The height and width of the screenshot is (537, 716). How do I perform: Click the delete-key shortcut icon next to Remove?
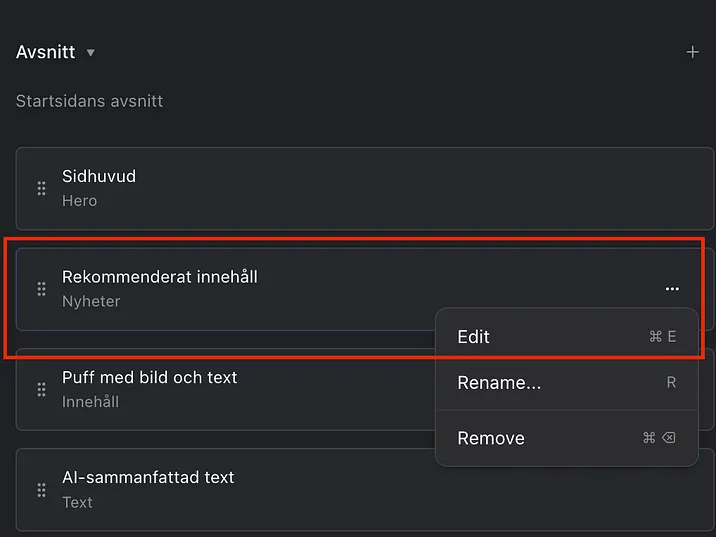[x=667, y=438]
